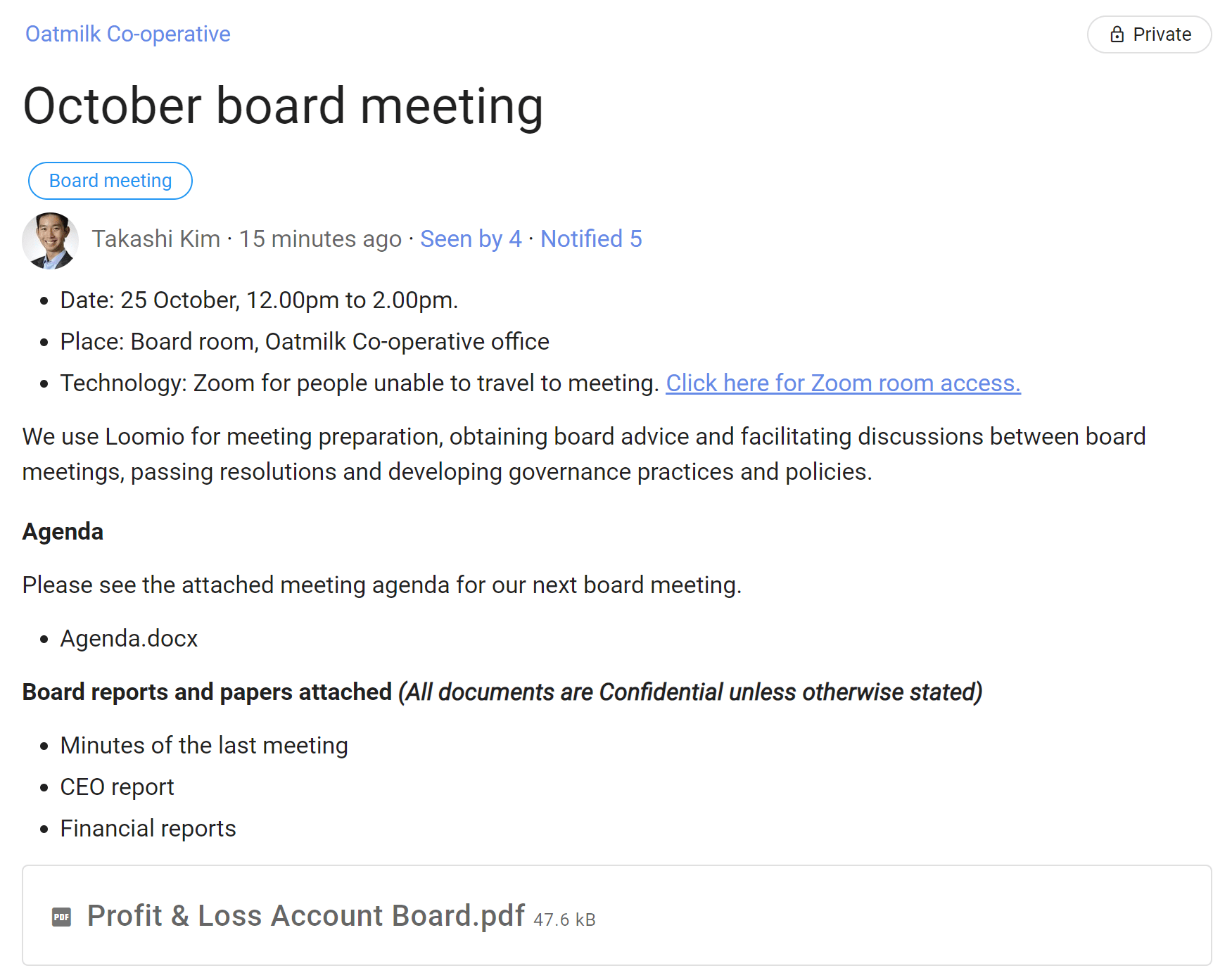This screenshot has width=1232, height=980.
Task: Click the 47.6 kB file size label
Action: [x=564, y=919]
